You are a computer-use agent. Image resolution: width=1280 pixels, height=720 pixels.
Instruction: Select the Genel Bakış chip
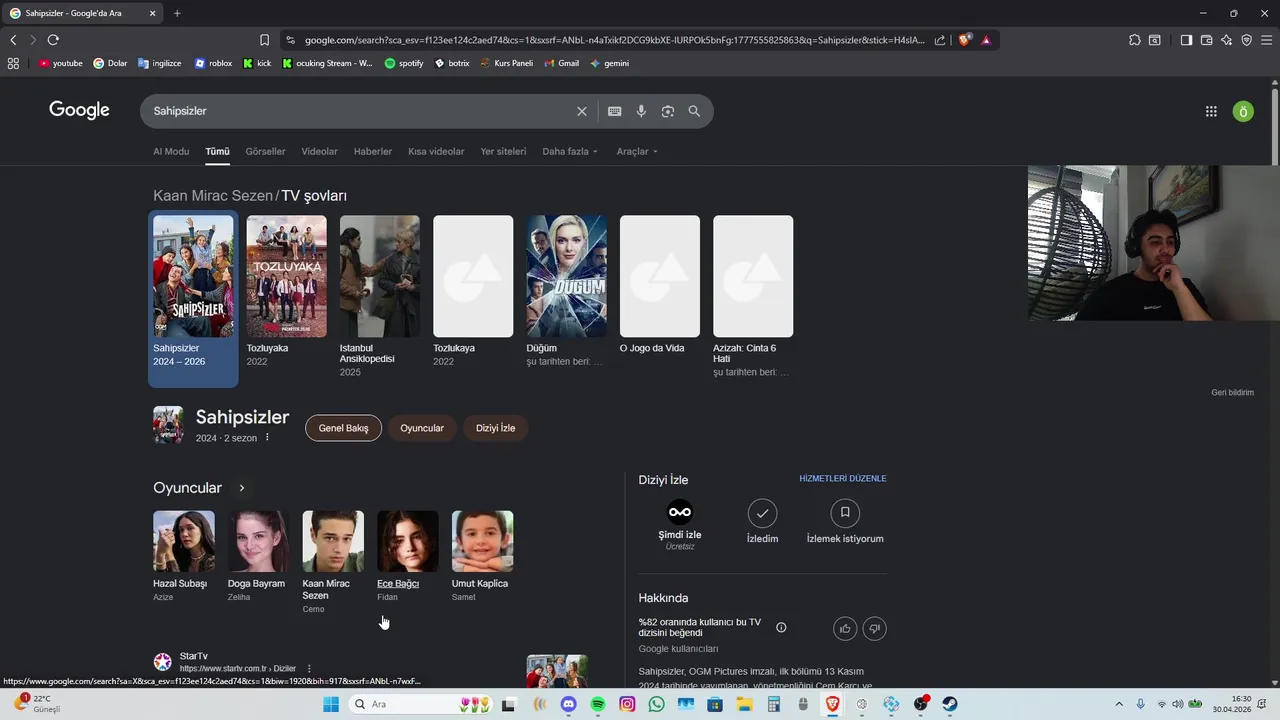tap(343, 428)
